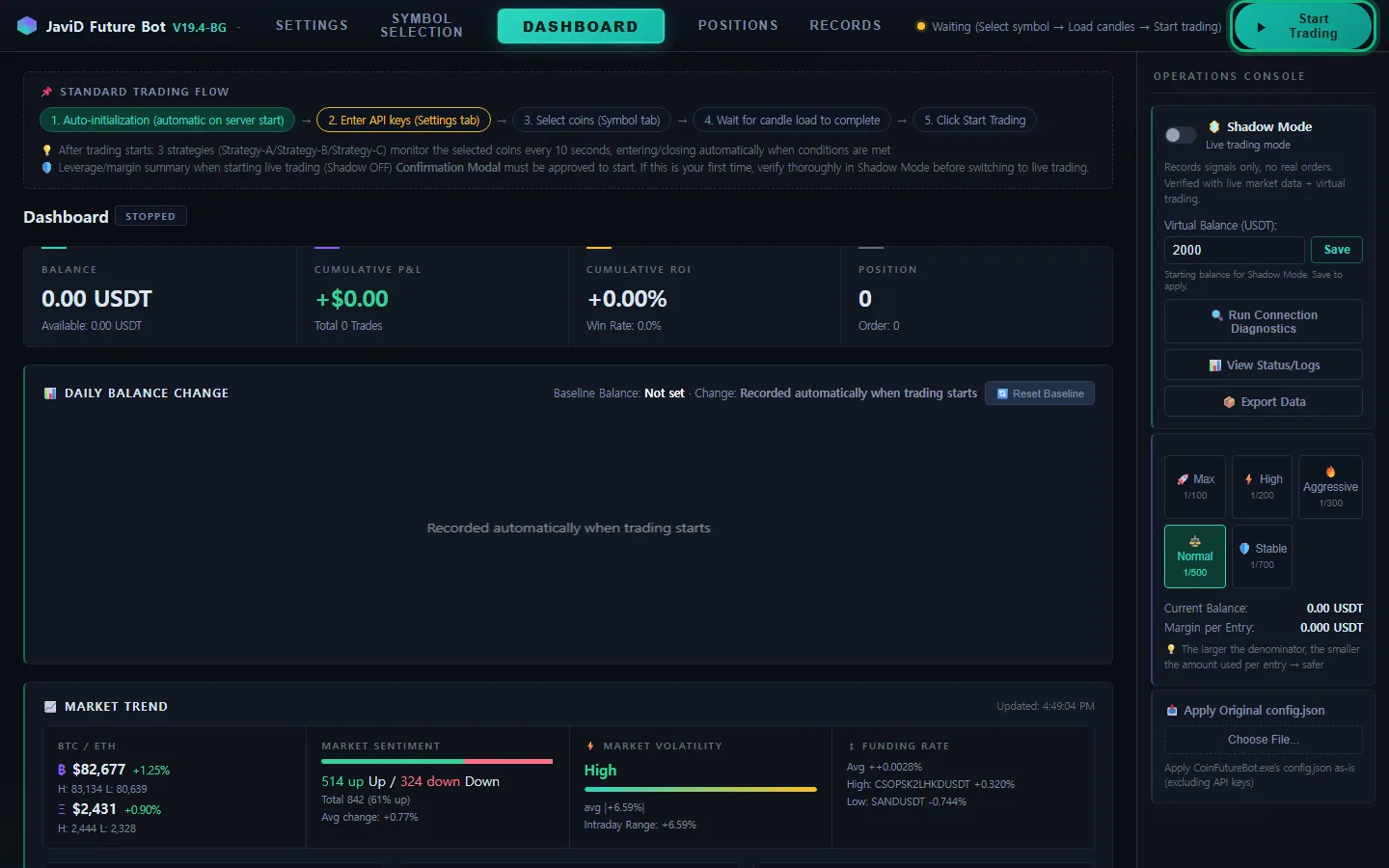Screen dimensions: 1389x868
Task: Select the Normal 1/500 risk mode
Action: point(1195,556)
